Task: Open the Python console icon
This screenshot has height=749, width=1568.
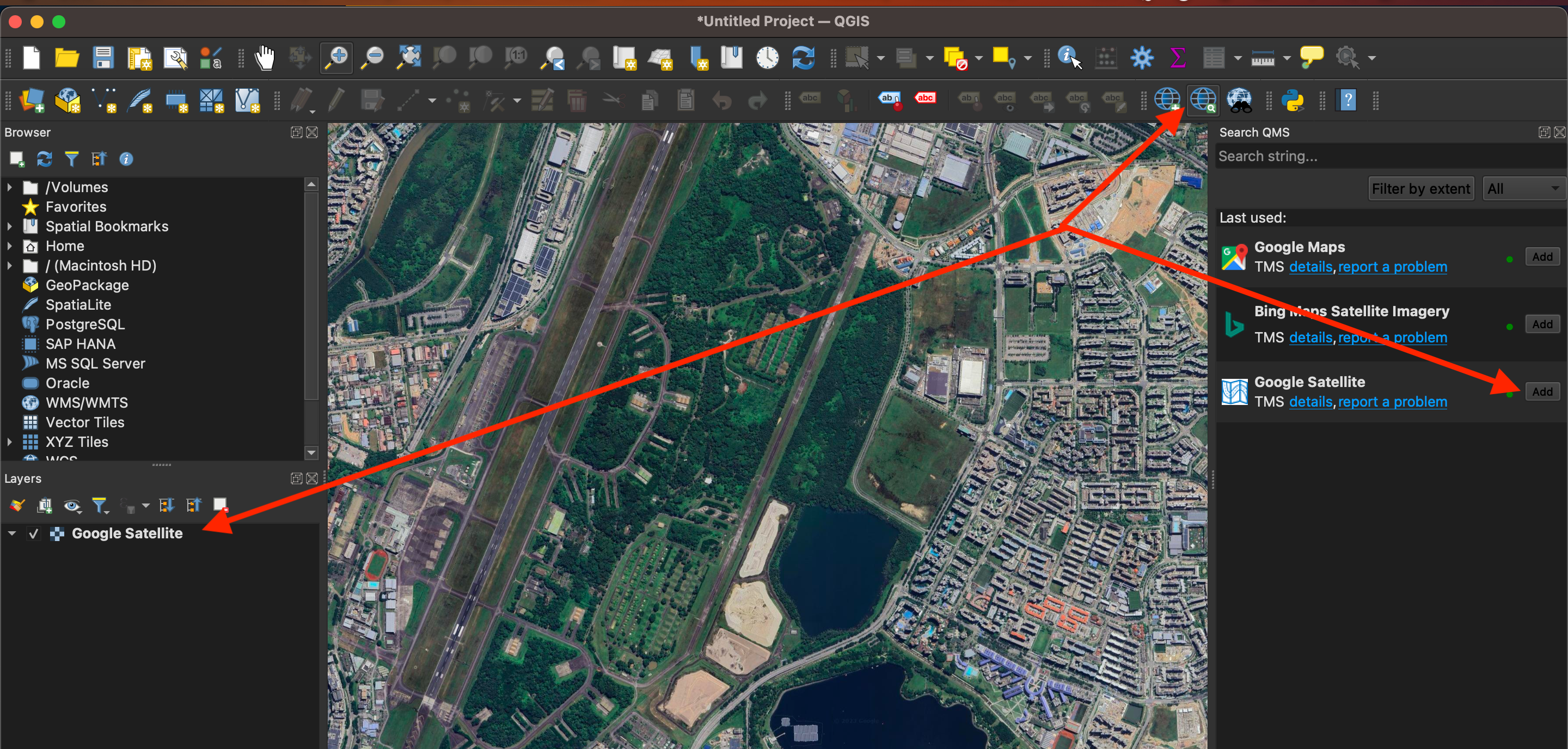Action: coord(1293,100)
